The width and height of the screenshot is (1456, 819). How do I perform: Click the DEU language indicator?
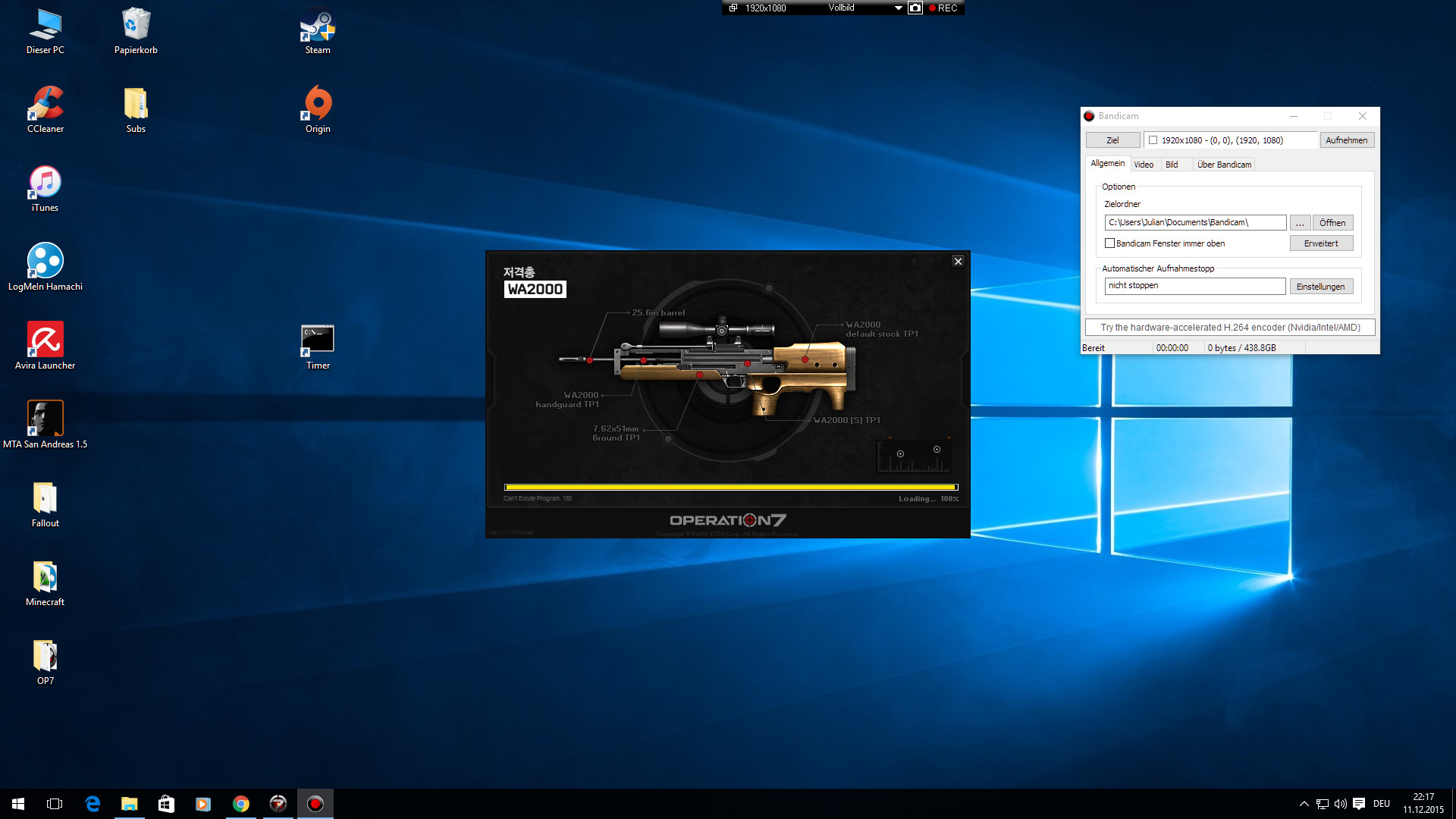(x=1382, y=804)
